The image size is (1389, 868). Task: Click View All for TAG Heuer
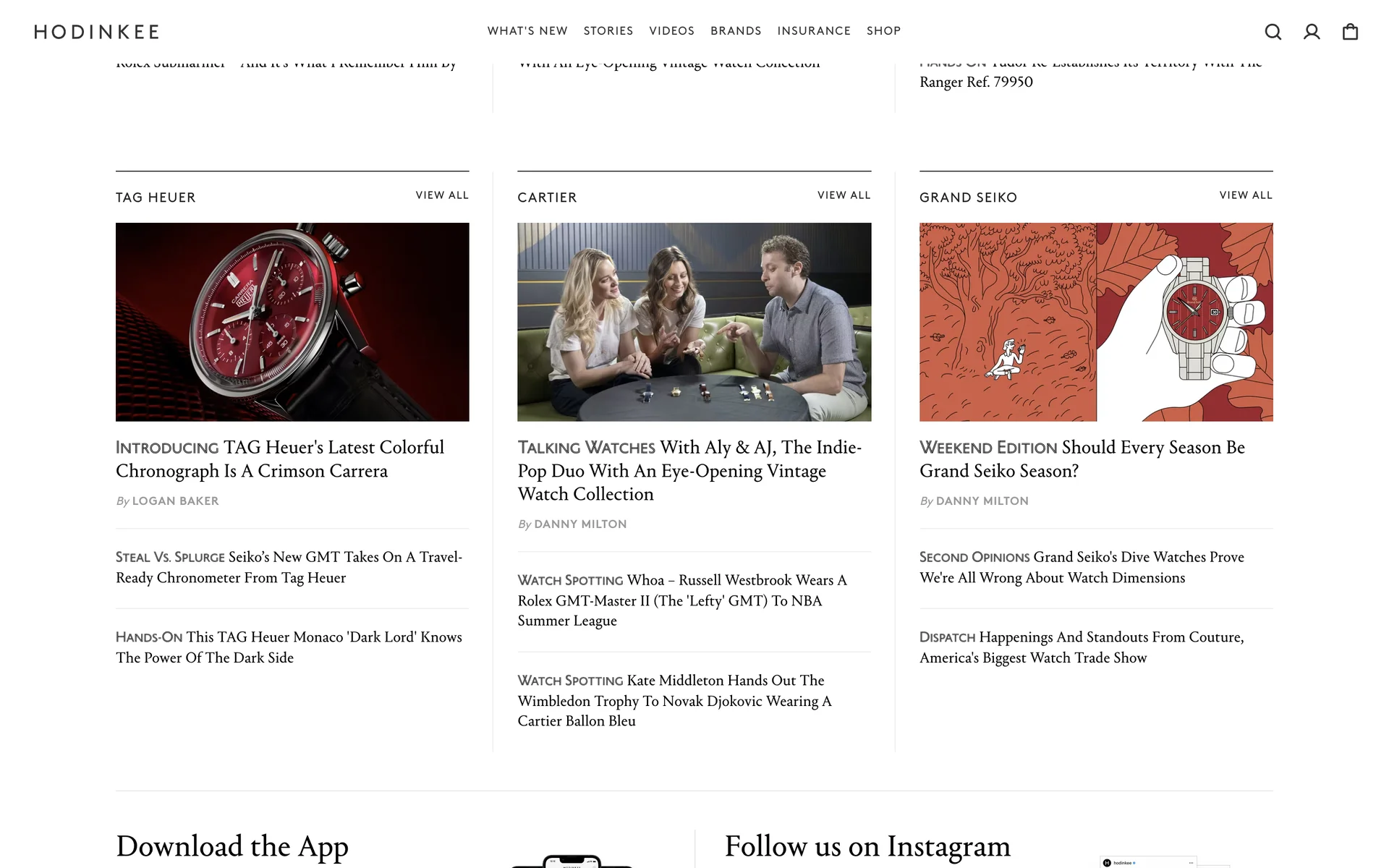(x=442, y=195)
